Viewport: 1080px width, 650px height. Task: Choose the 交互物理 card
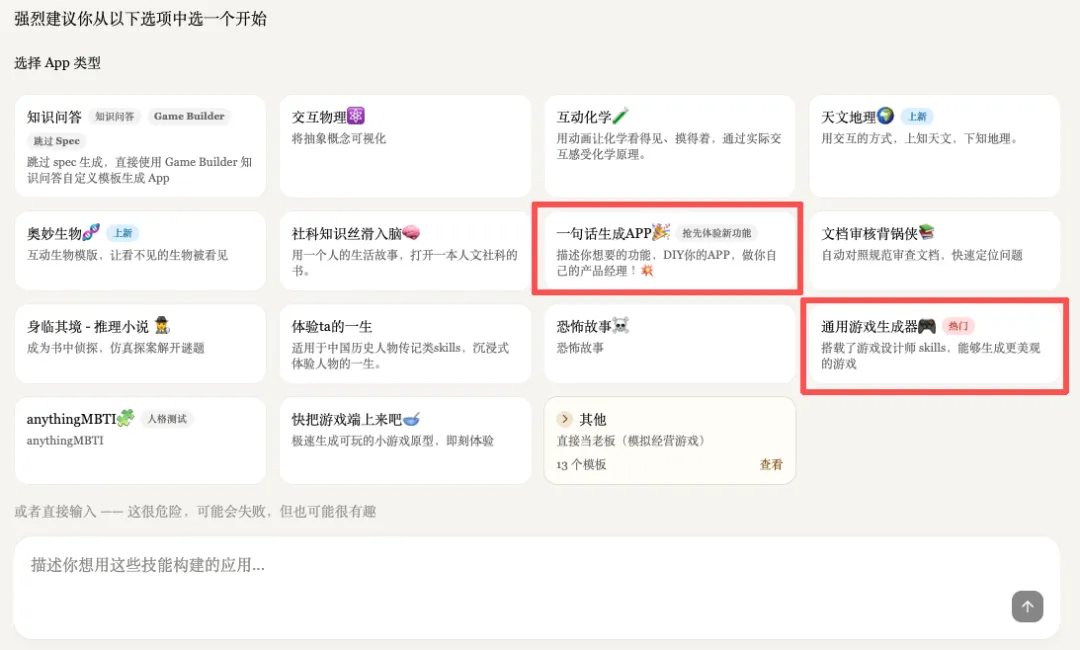(405, 147)
